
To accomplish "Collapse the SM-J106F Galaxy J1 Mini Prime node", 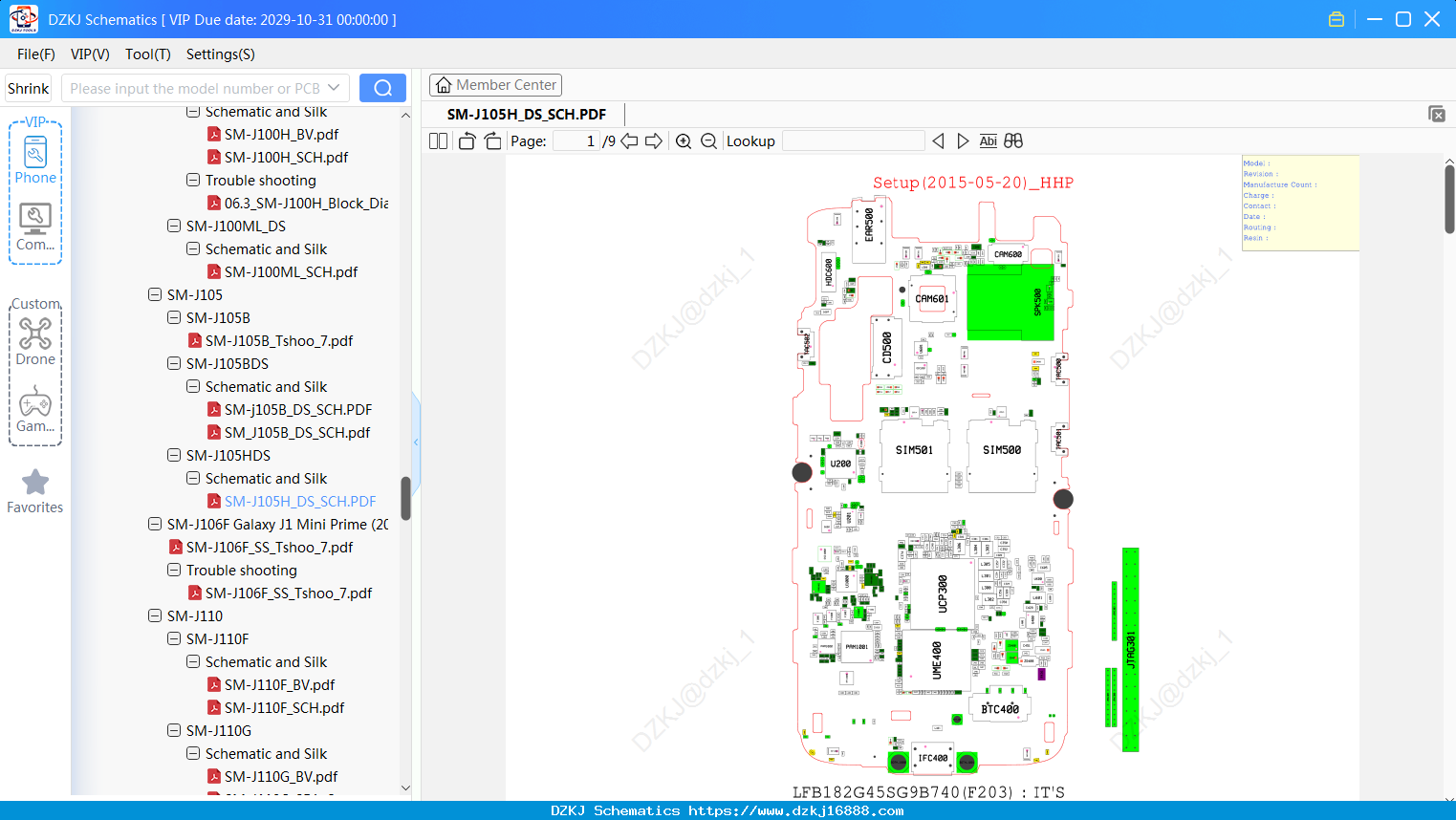I will point(155,525).
